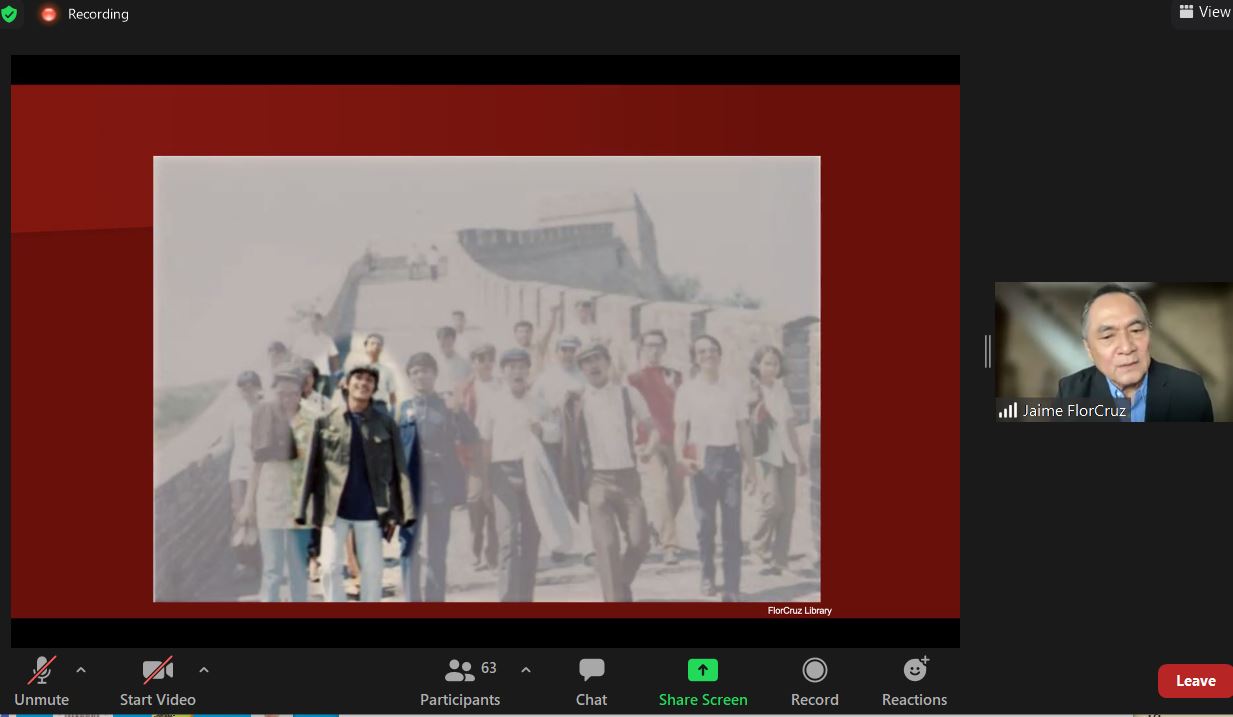The height and width of the screenshot is (717, 1233).
Task: Click the "Recording" status text
Action: [x=98, y=14]
